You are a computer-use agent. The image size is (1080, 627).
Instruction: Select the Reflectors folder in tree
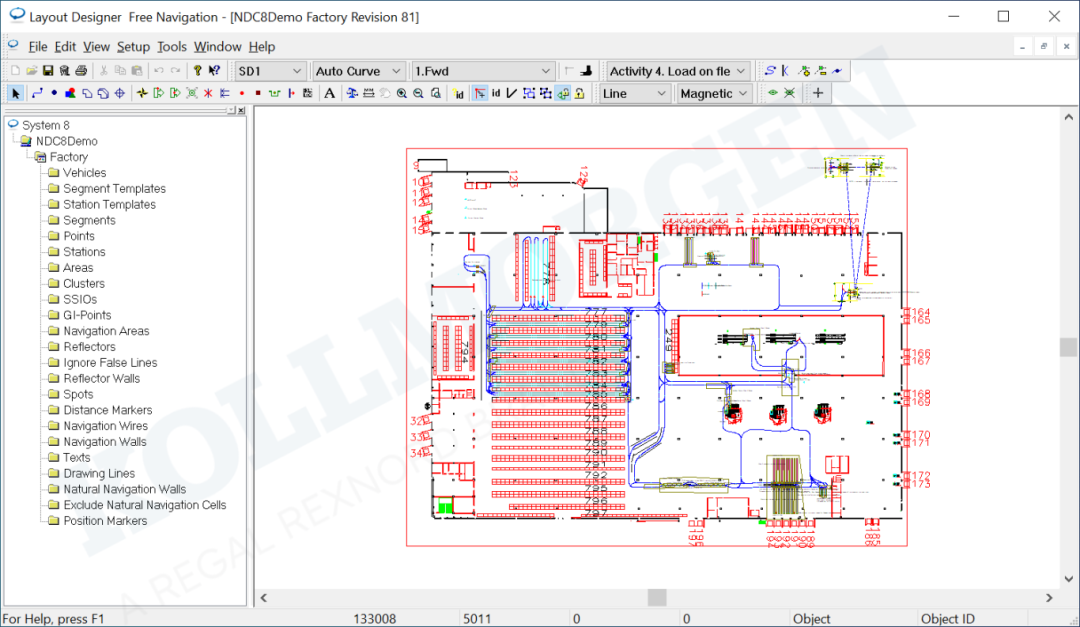89,347
